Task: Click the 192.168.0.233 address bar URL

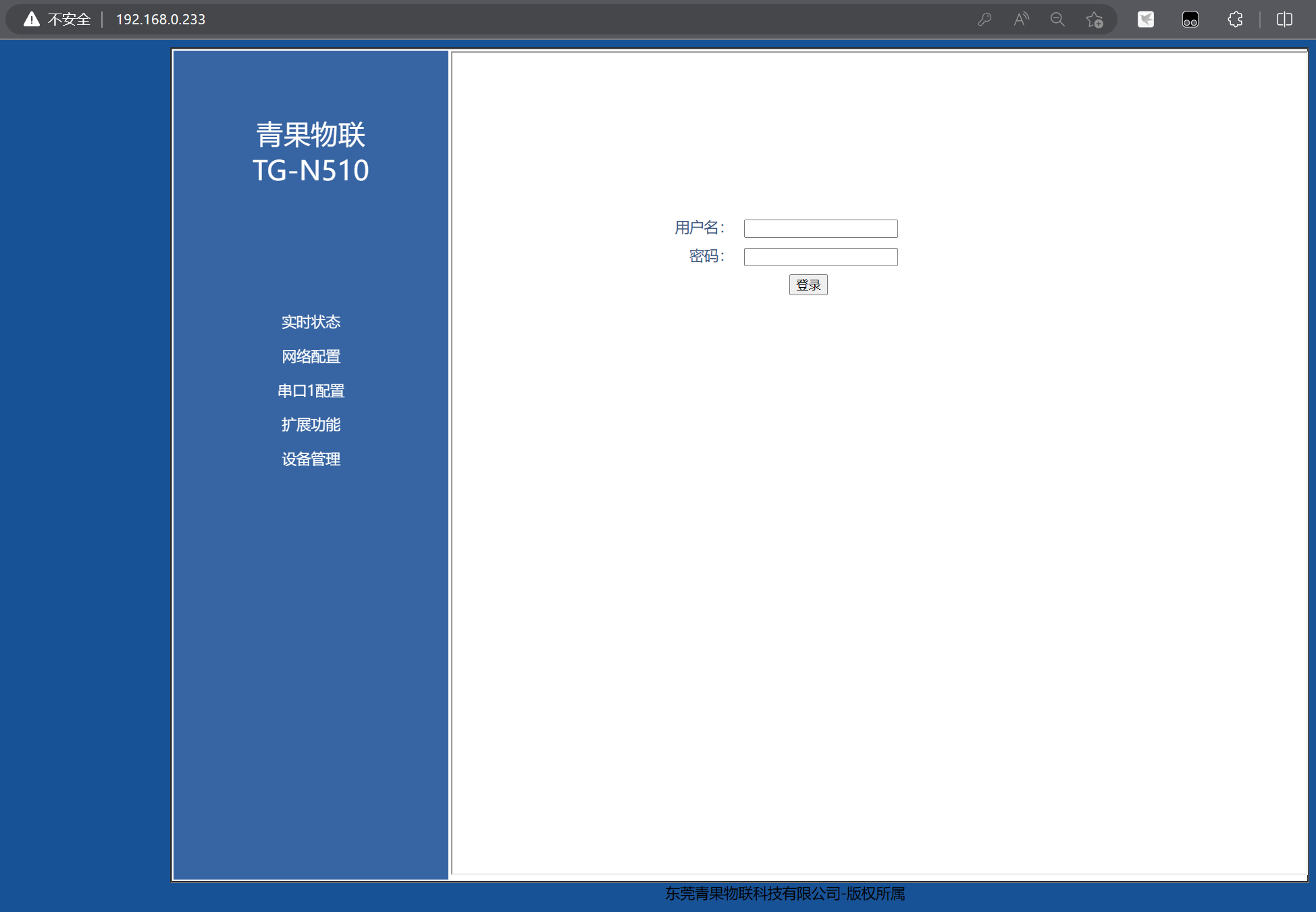Action: (161, 20)
